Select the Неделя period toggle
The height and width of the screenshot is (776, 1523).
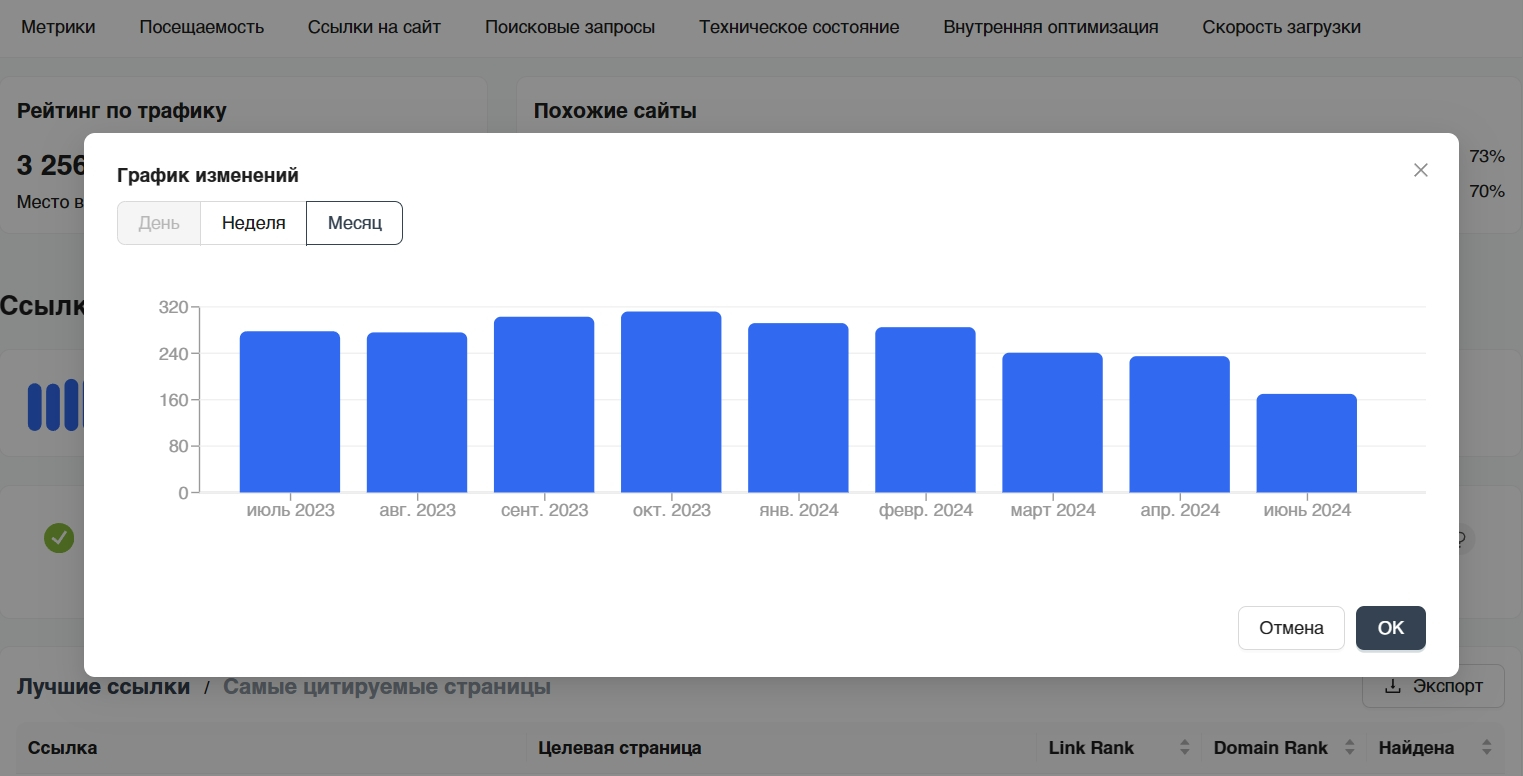point(254,223)
